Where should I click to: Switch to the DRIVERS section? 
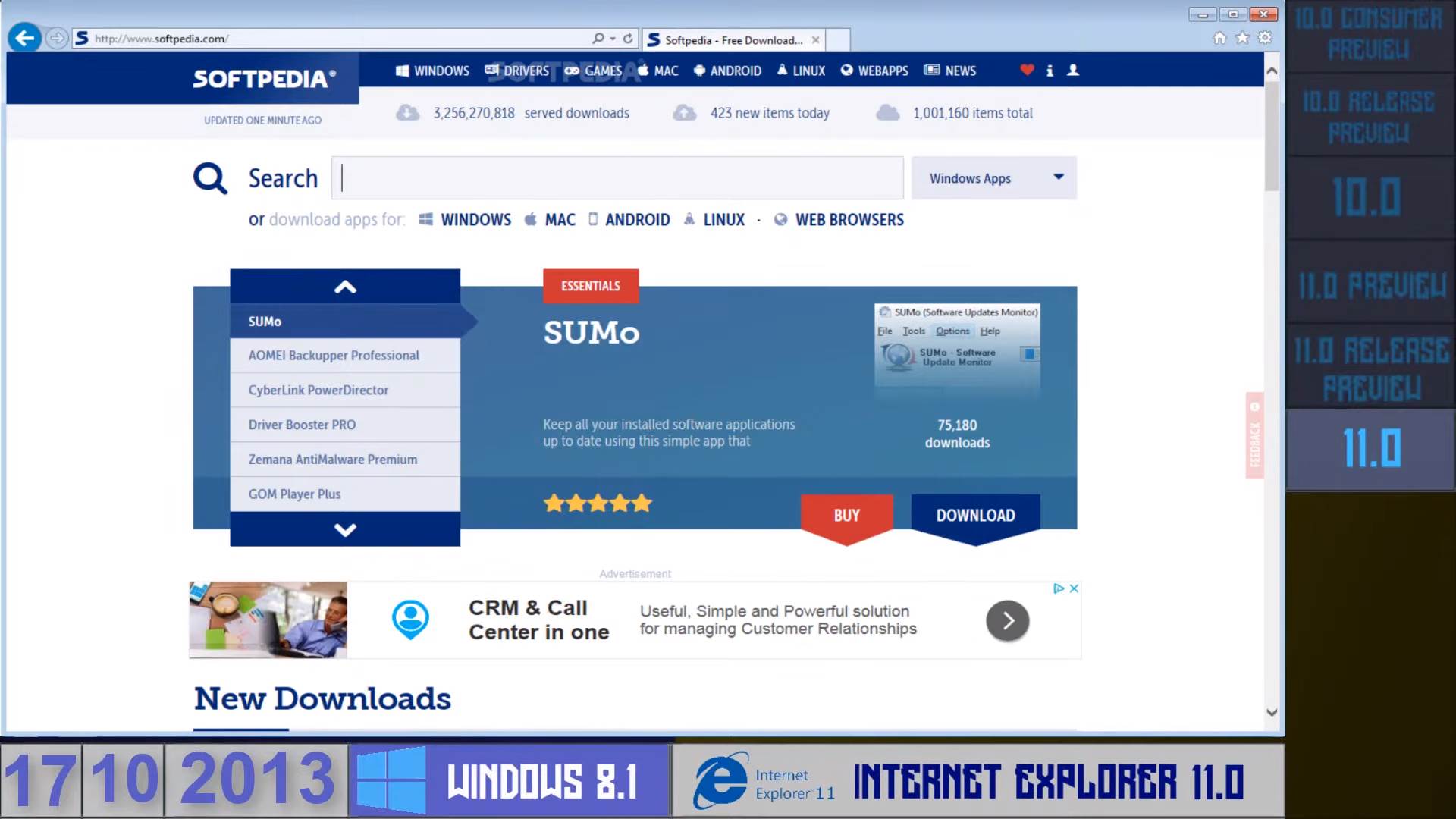(x=525, y=71)
